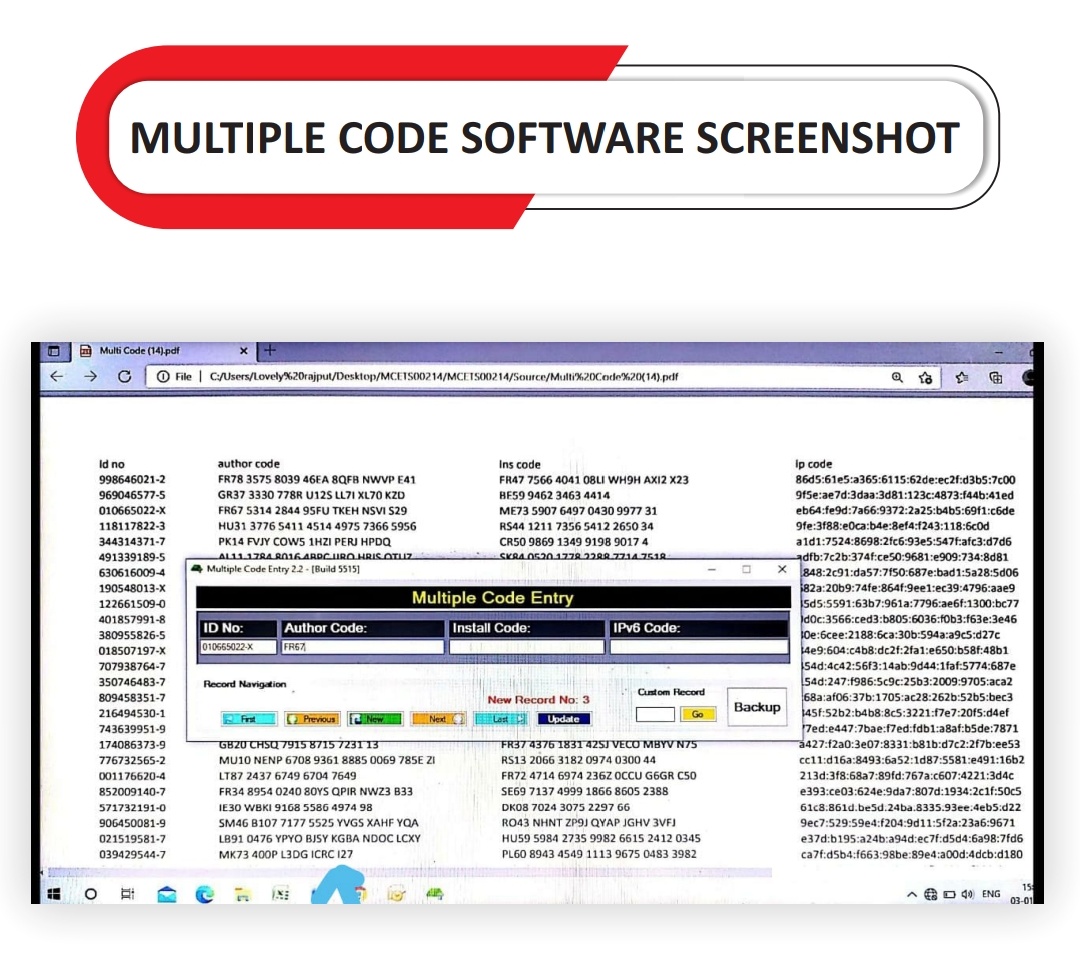1080x954 pixels.
Task: Reload the PDF page
Action: click(124, 377)
